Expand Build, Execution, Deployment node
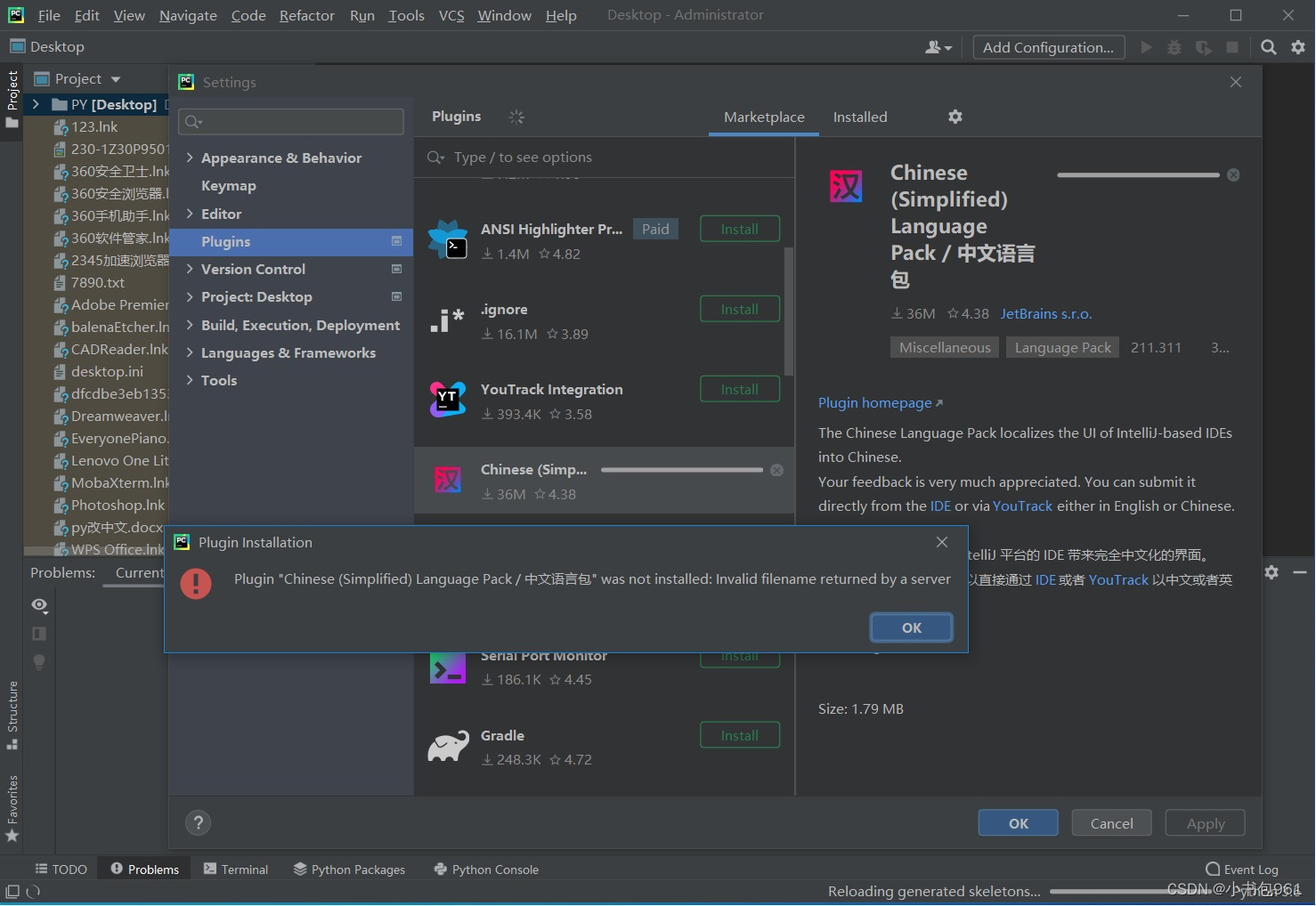The width and height of the screenshot is (1316, 906). (190, 325)
